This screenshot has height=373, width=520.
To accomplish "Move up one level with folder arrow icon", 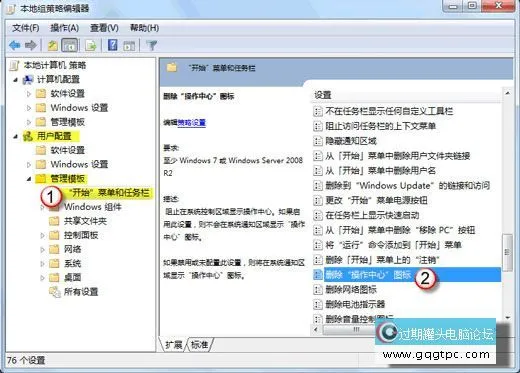I will pyautogui.click(x=53, y=45).
